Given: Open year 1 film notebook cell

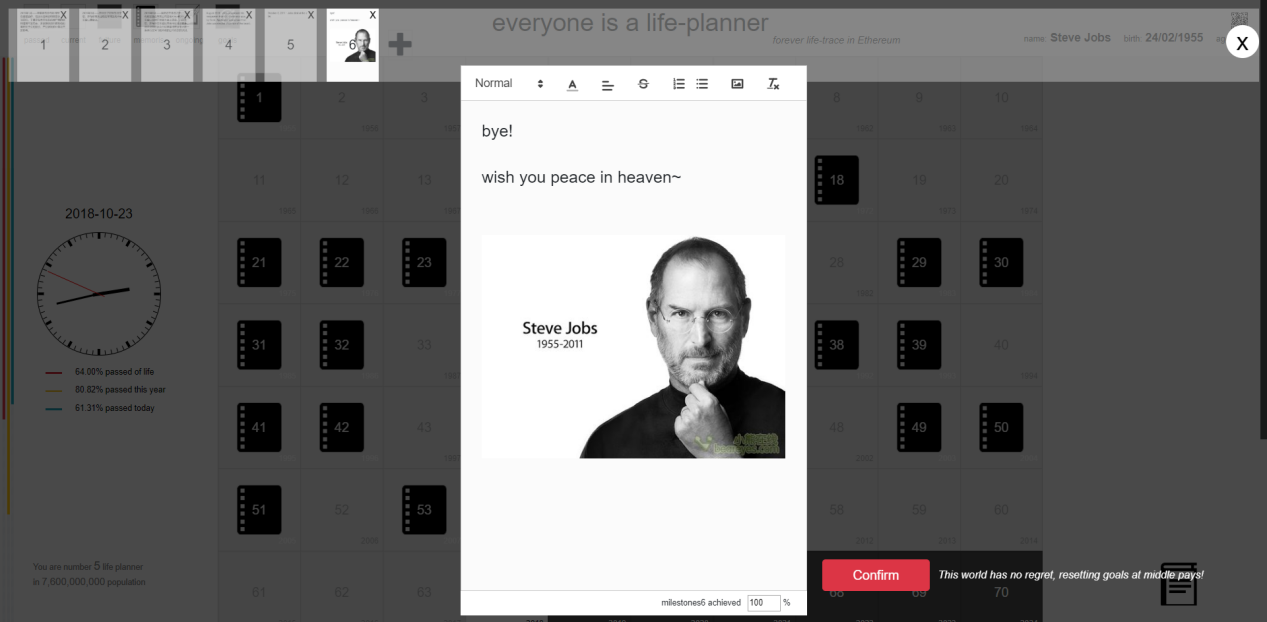Looking at the screenshot, I should pos(259,98).
